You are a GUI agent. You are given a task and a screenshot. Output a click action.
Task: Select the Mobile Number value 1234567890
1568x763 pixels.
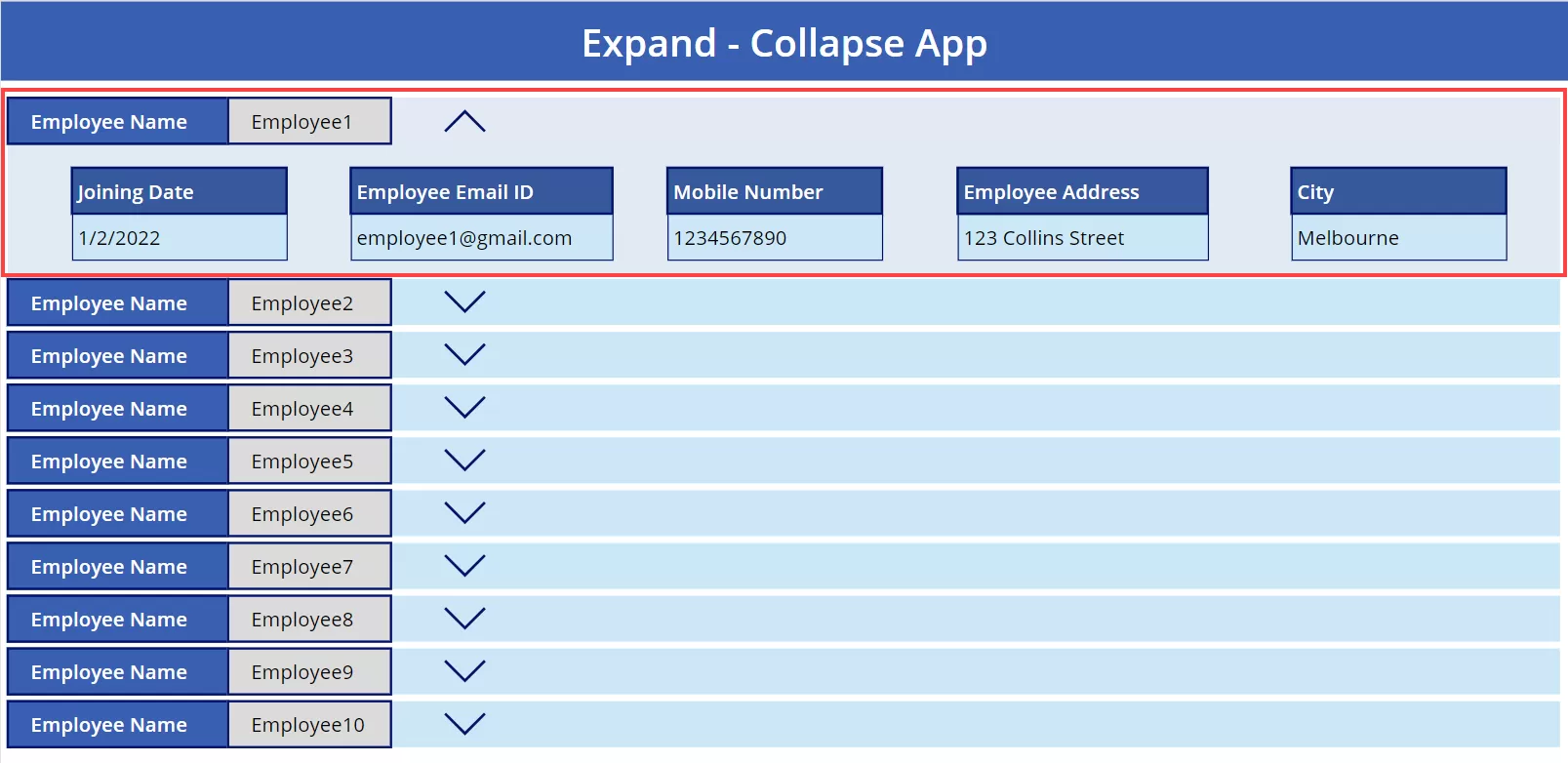(x=774, y=238)
